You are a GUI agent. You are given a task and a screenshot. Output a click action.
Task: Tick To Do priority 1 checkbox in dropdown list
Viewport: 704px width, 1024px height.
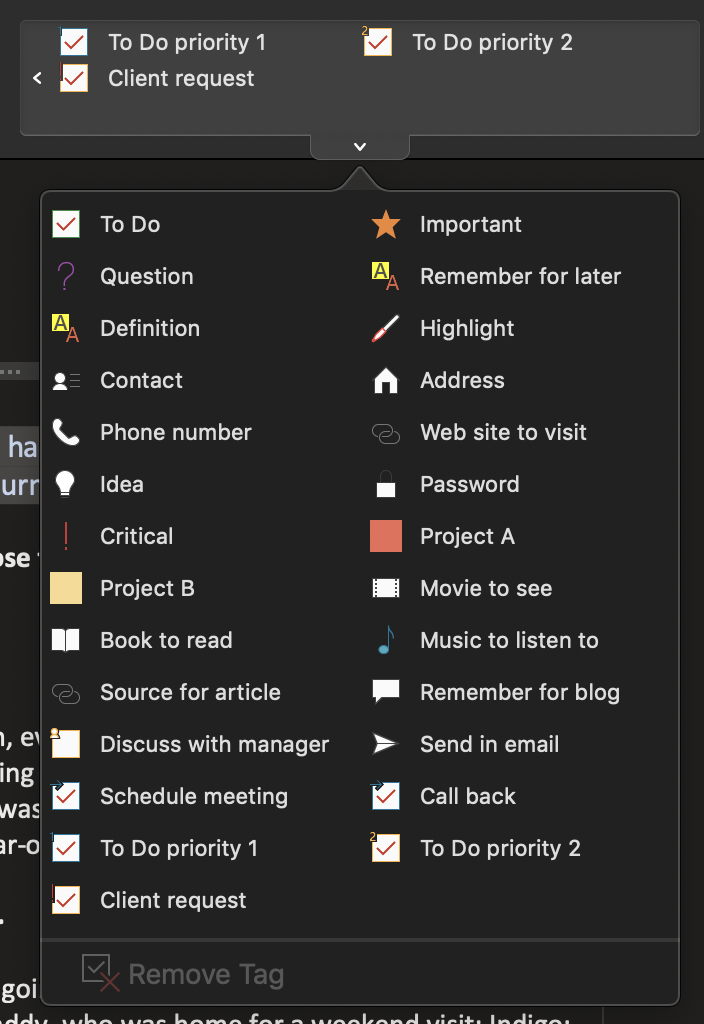[65, 848]
